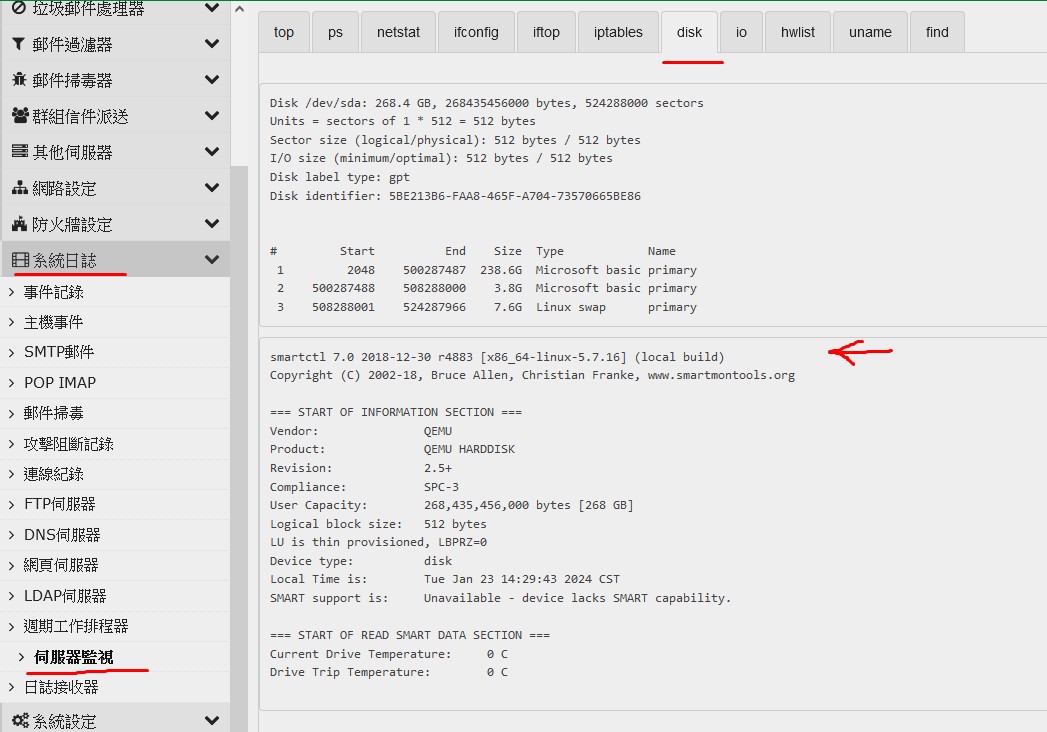Collapse 系統日誌 section with its chevron

(211, 260)
